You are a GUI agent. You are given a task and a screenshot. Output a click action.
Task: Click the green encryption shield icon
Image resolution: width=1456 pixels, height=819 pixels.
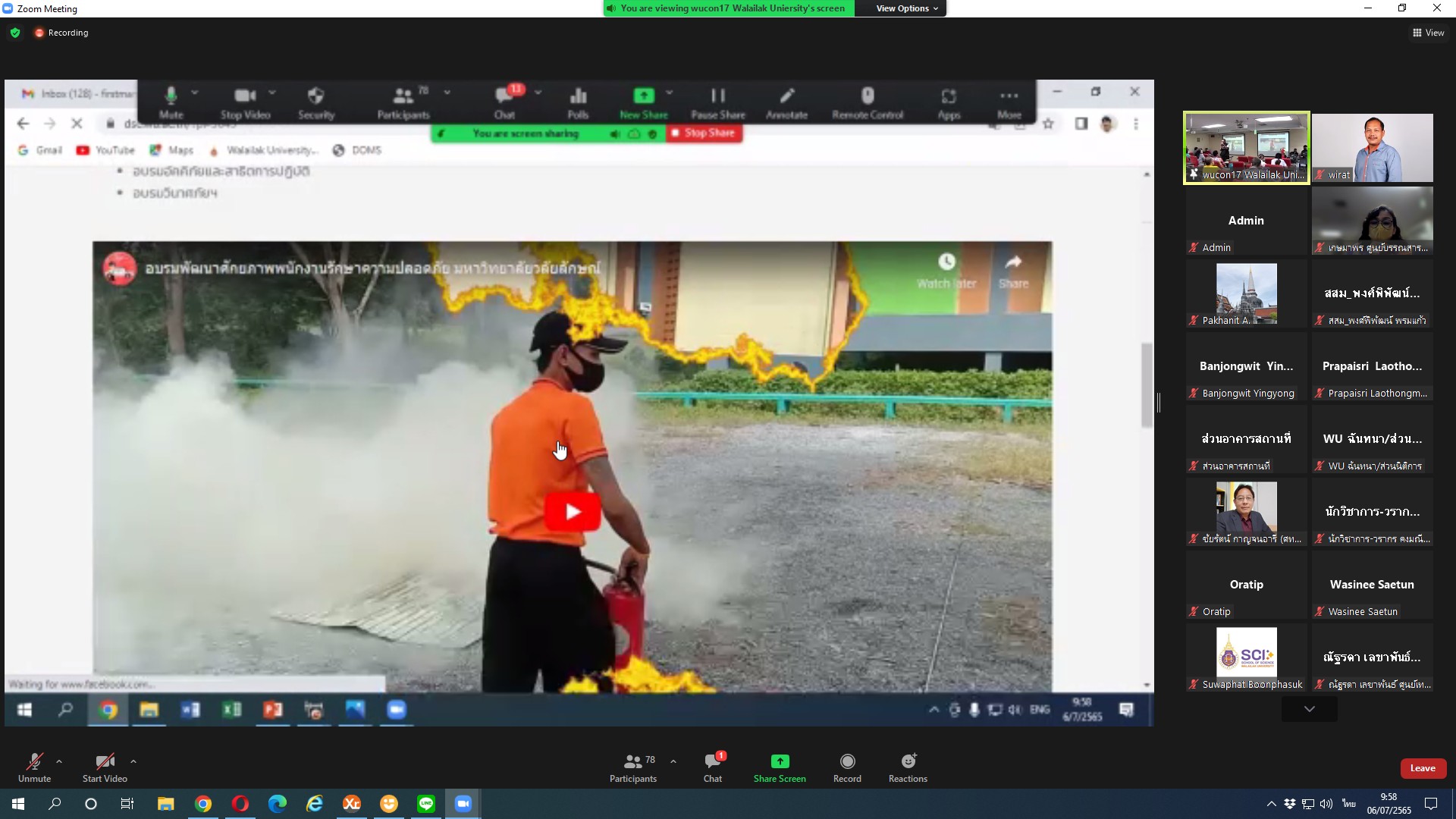pyautogui.click(x=15, y=33)
